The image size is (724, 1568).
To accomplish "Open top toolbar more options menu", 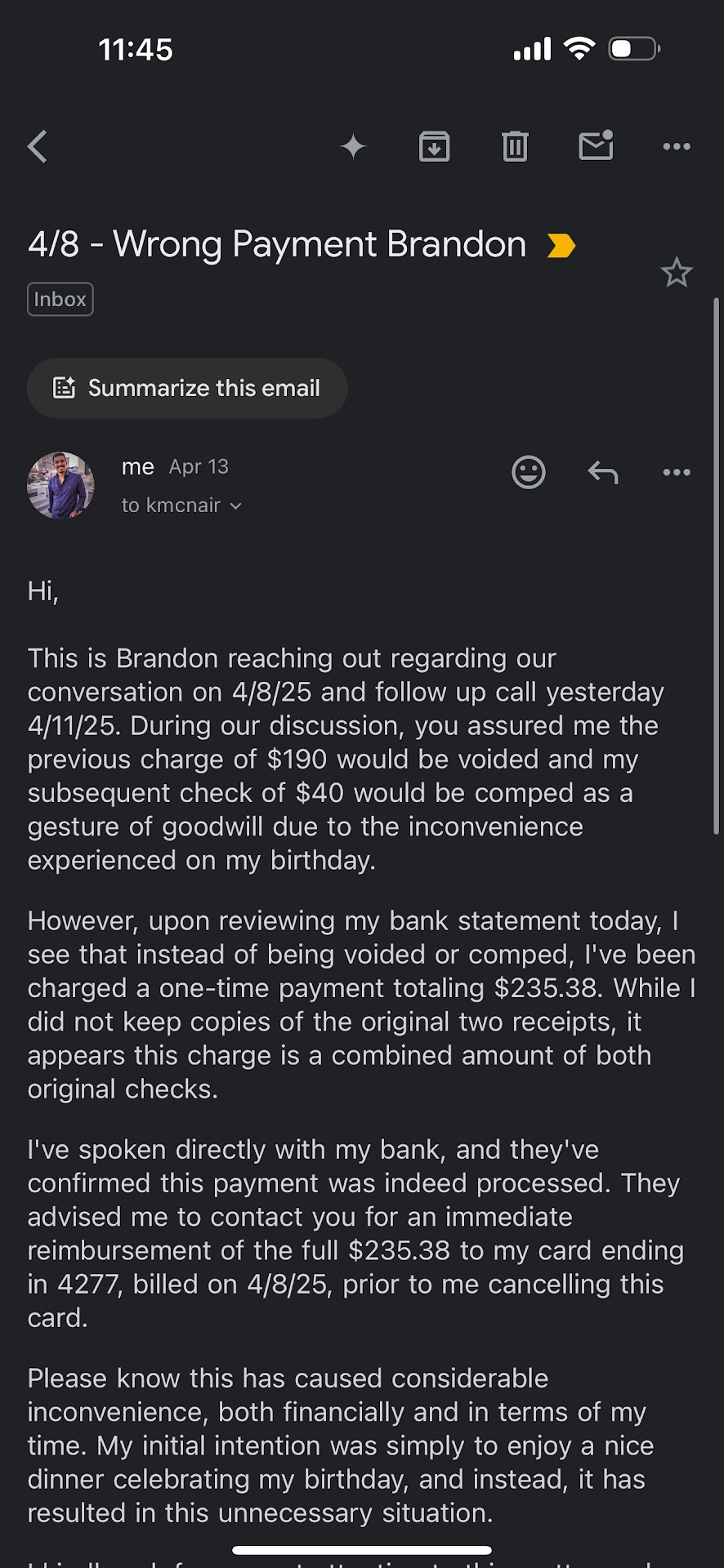I will (x=677, y=147).
